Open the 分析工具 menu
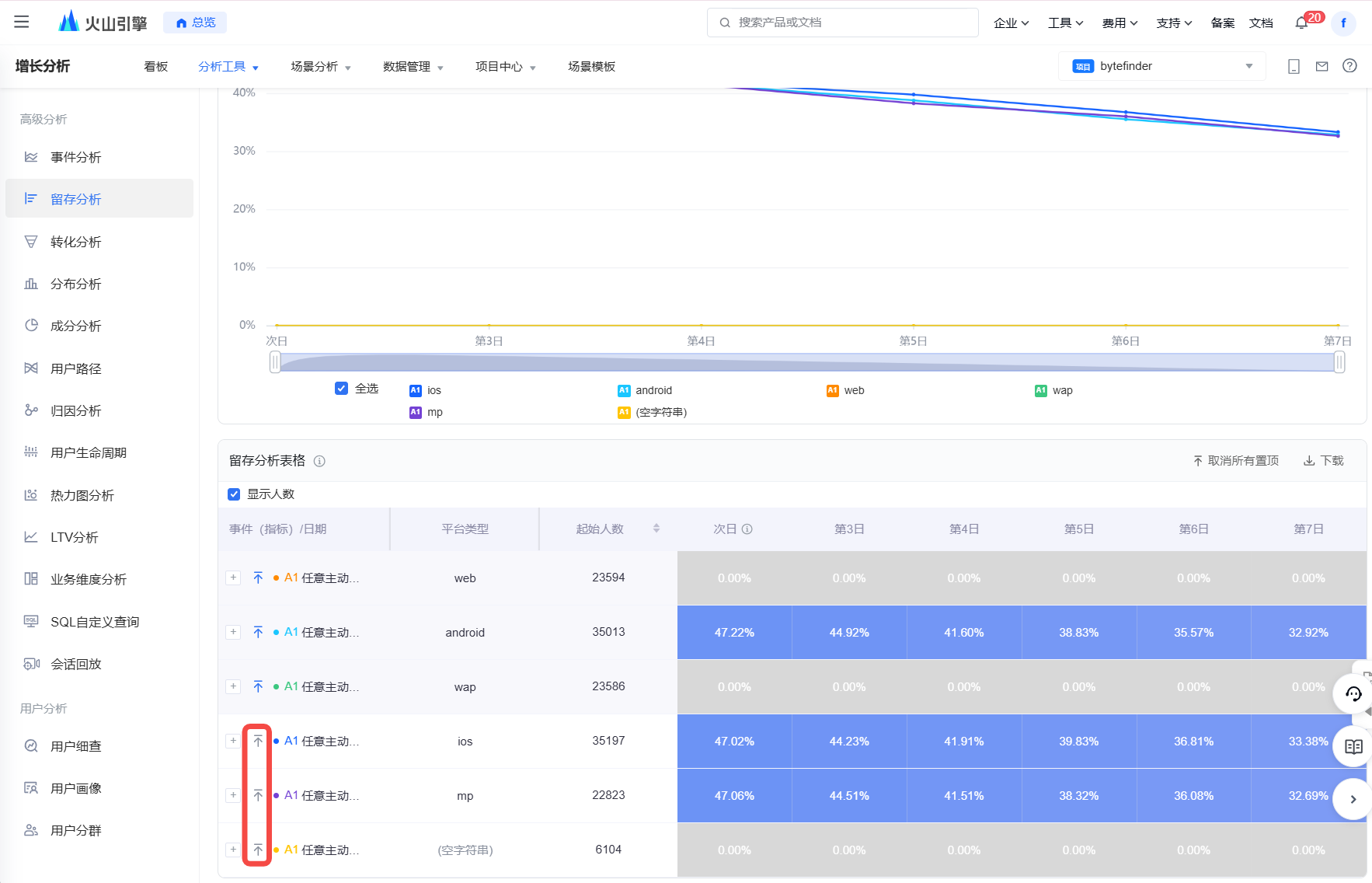This screenshot has width=1372, height=883. coord(228,67)
